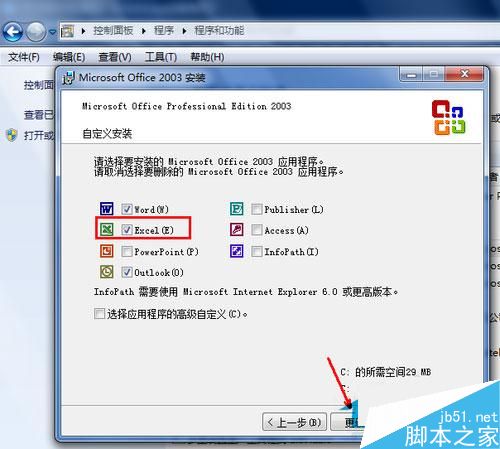Go back with Explorer back arrow
500x449 pixels.
(13, 32)
